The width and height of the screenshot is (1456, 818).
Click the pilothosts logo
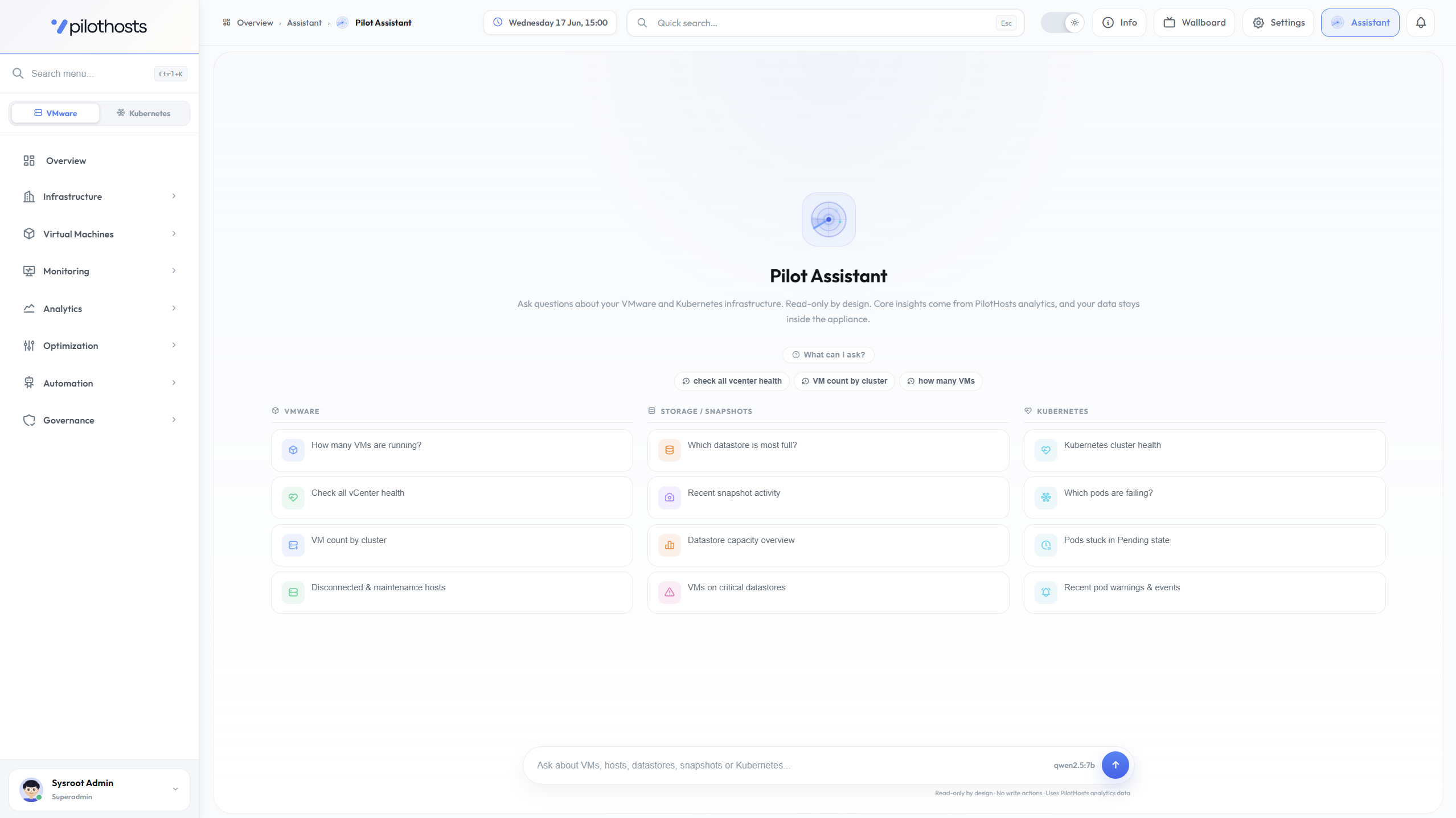(99, 26)
